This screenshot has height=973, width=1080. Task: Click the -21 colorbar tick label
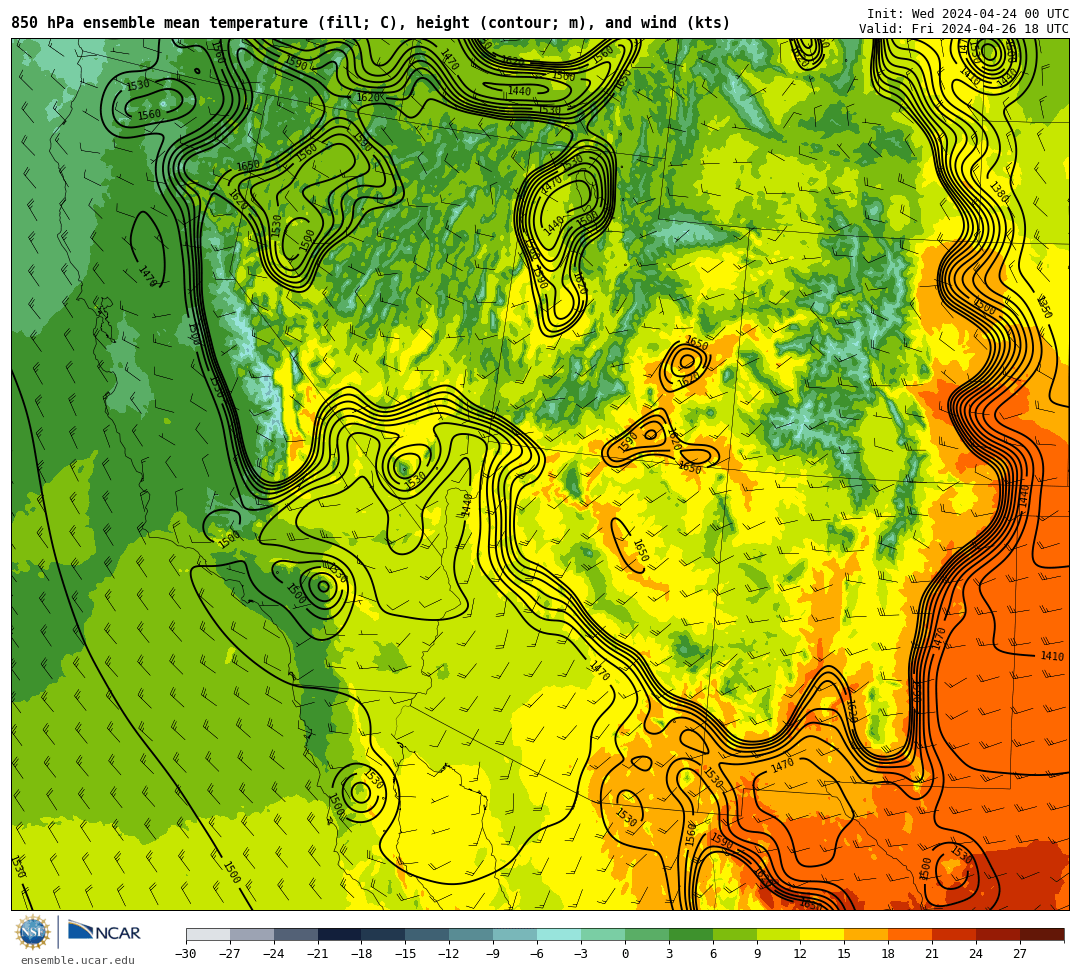point(318,954)
